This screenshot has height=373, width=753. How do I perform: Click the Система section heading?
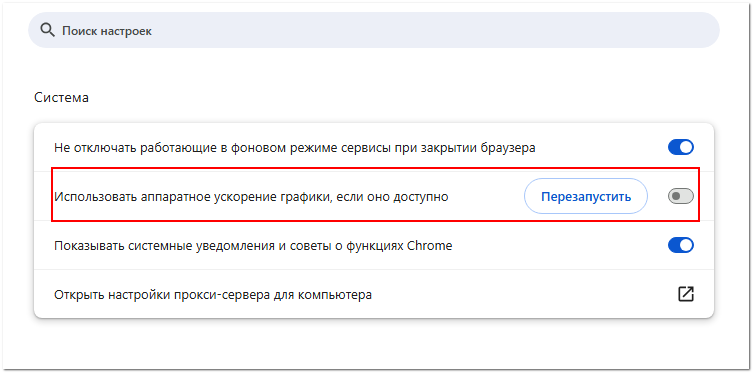pyautogui.click(x=61, y=97)
